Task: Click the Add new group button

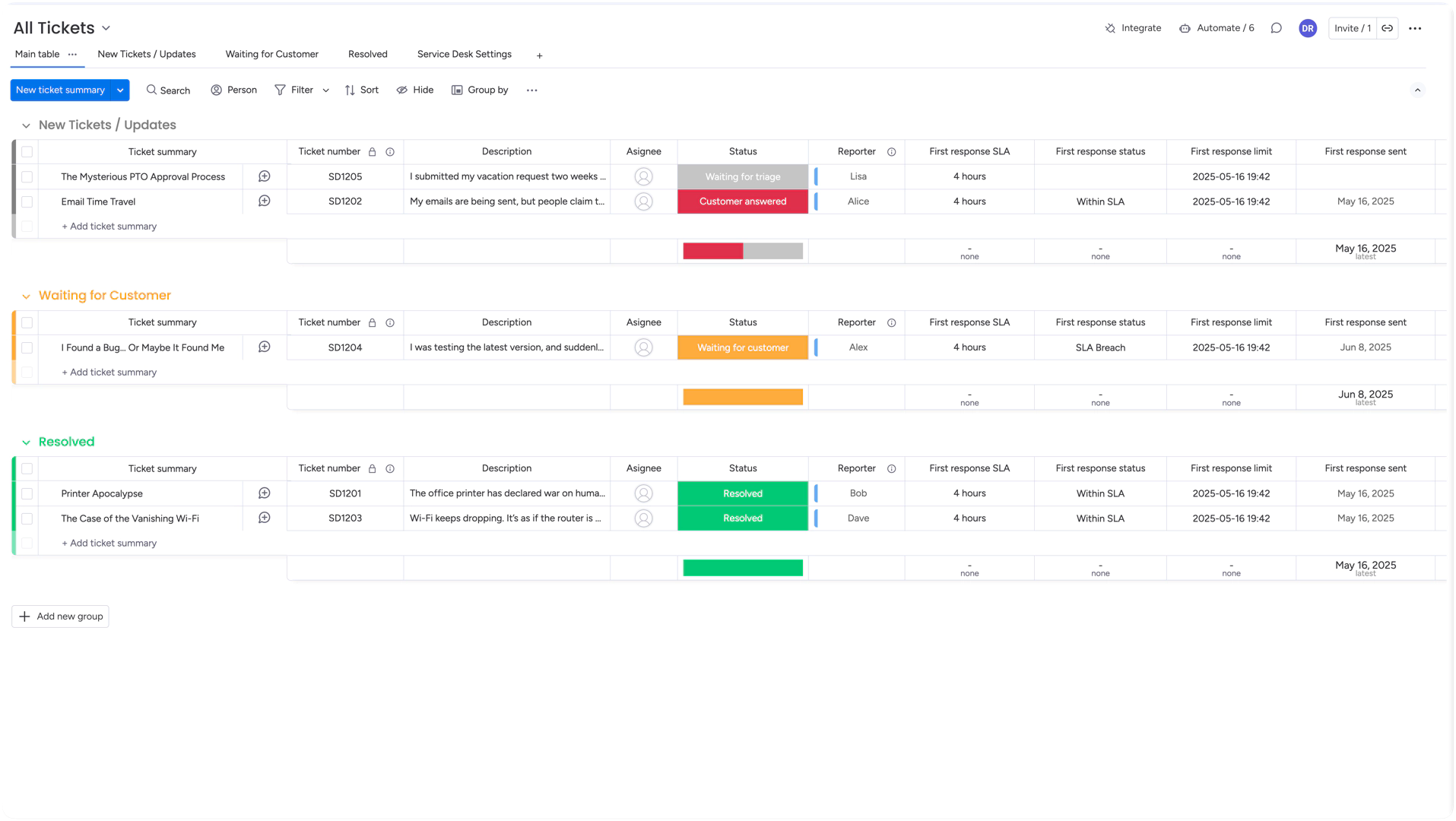Action: point(60,617)
